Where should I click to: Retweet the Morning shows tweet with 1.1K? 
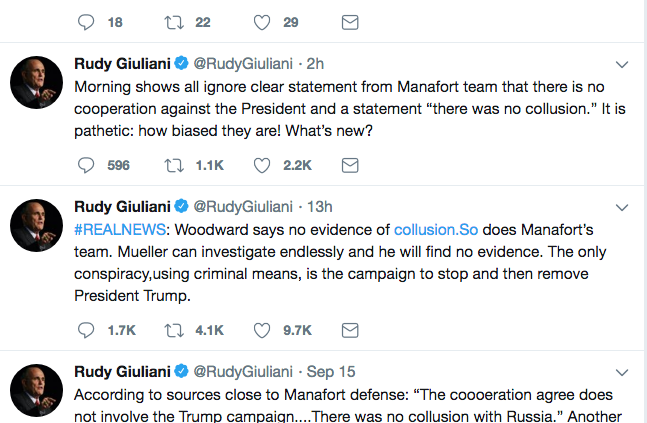pos(174,165)
